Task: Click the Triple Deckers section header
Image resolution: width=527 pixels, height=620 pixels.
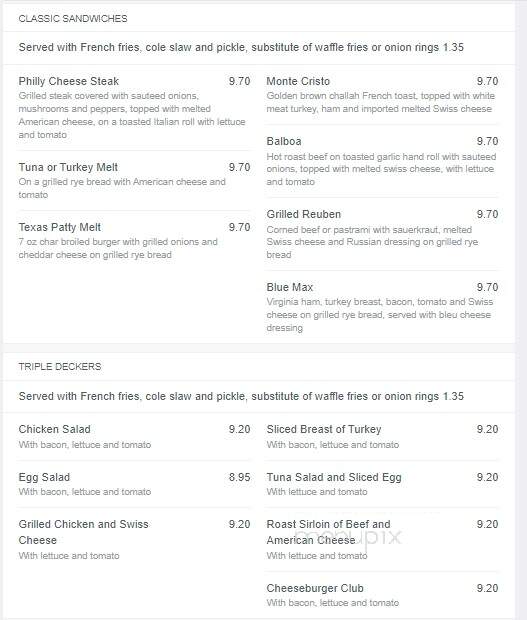Action: point(60,367)
